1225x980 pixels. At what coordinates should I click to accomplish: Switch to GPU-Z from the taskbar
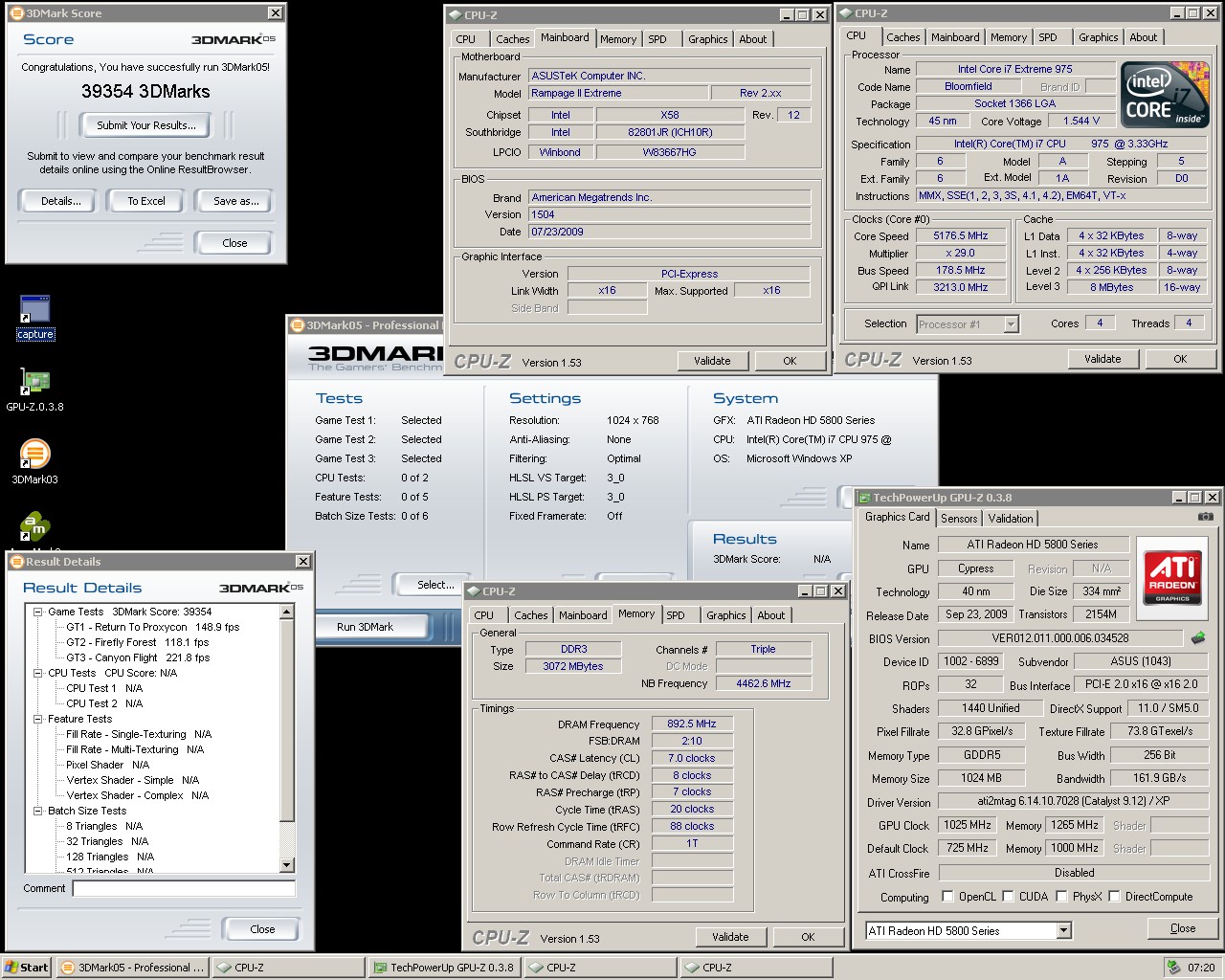(446, 968)
